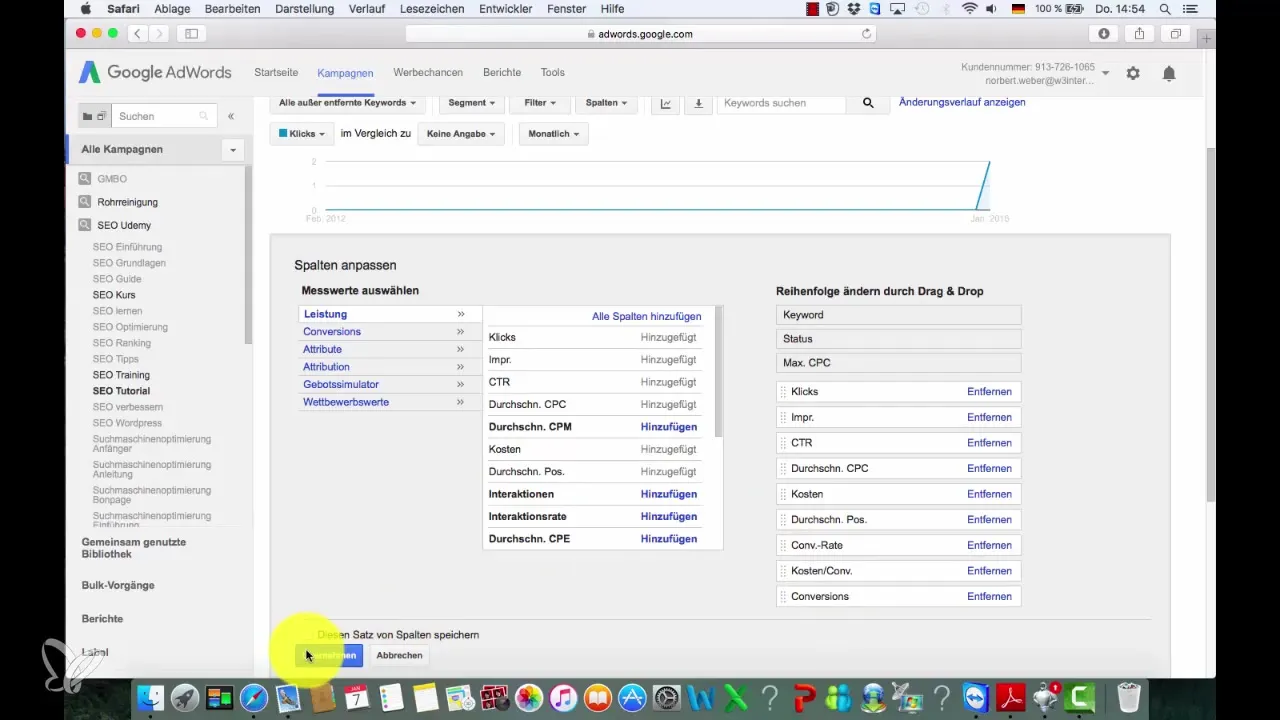Open 'Gemeinsam genutzte Bibliothek' in sidebar
The image size is (1280, 720).
click(134, 548)
